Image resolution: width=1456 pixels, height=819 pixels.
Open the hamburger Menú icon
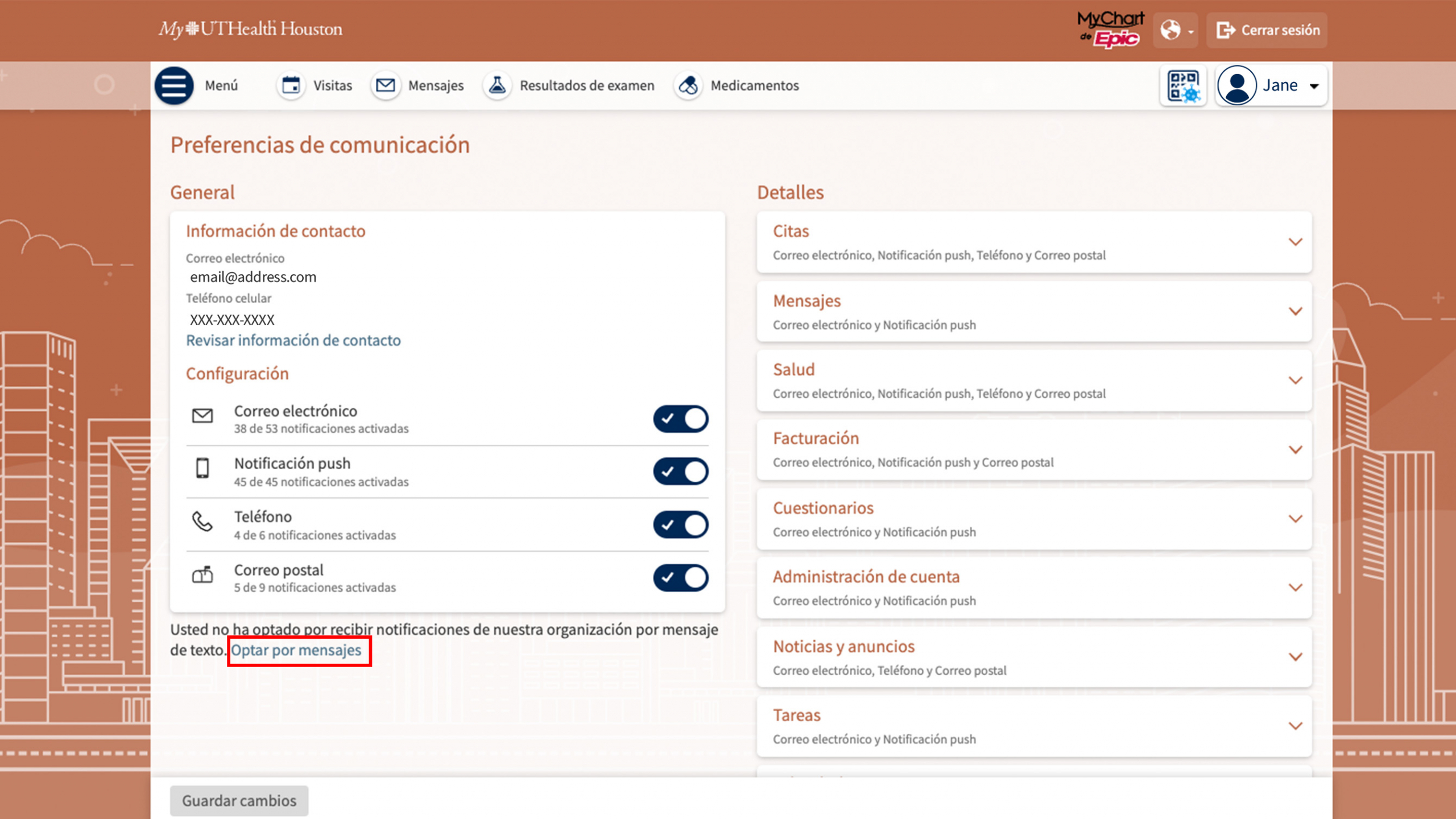click(x=174, y=85)
